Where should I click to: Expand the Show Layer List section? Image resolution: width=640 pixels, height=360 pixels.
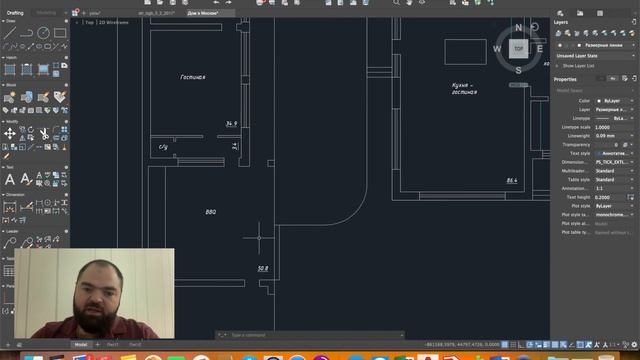pos(558,66)
